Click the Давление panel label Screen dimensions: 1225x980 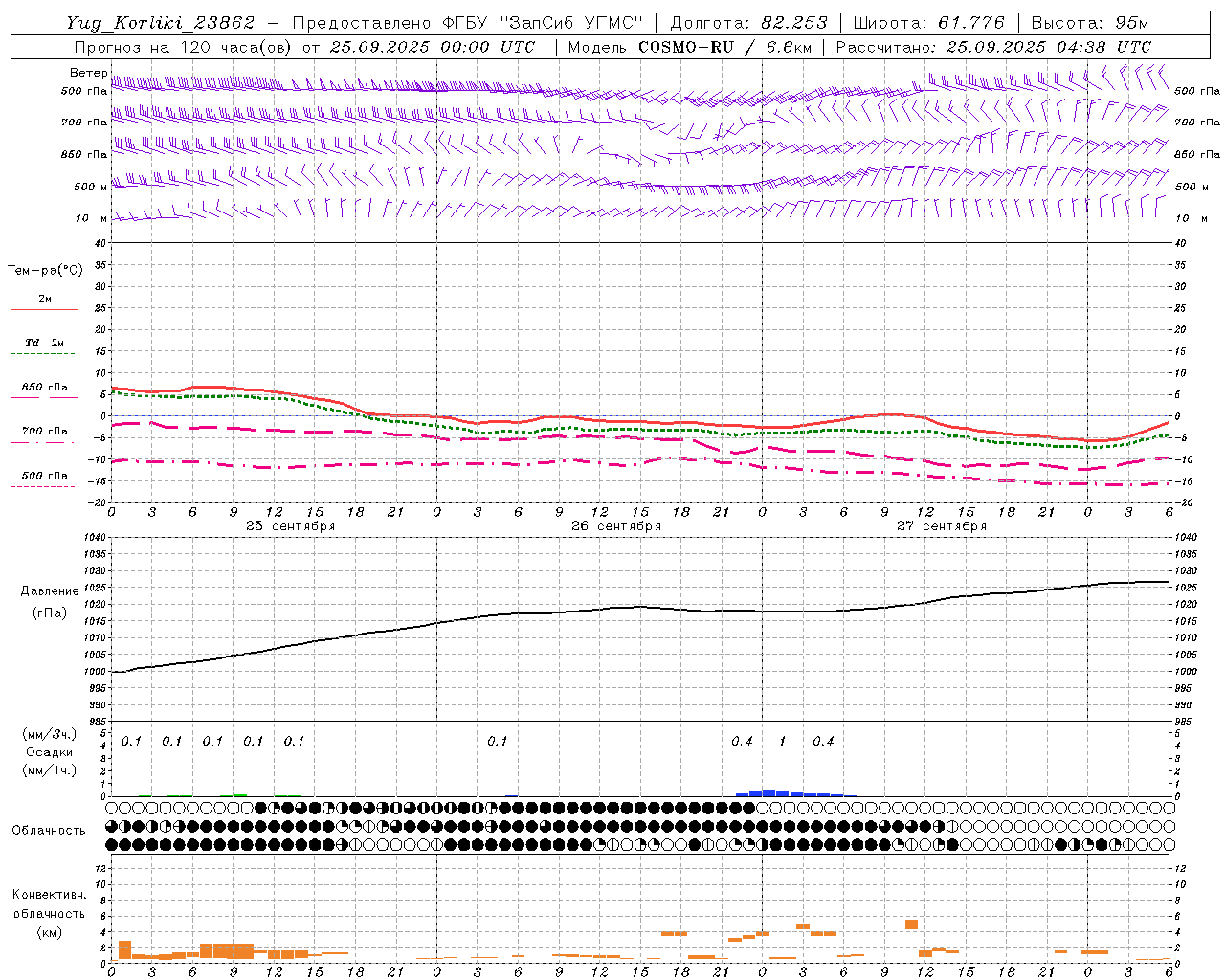[48, 591]
